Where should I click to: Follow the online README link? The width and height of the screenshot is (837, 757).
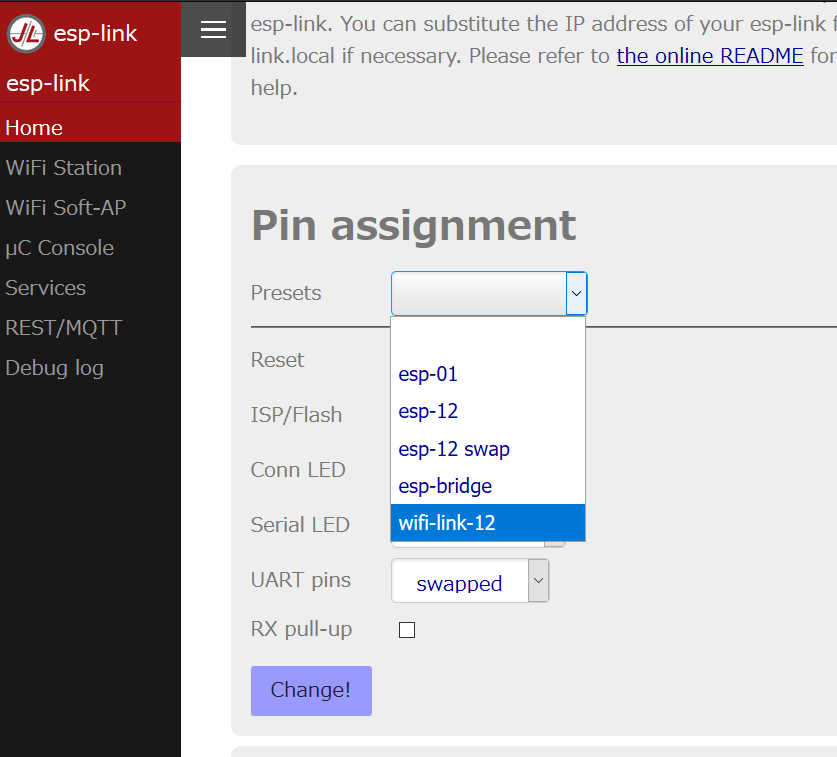710,56
